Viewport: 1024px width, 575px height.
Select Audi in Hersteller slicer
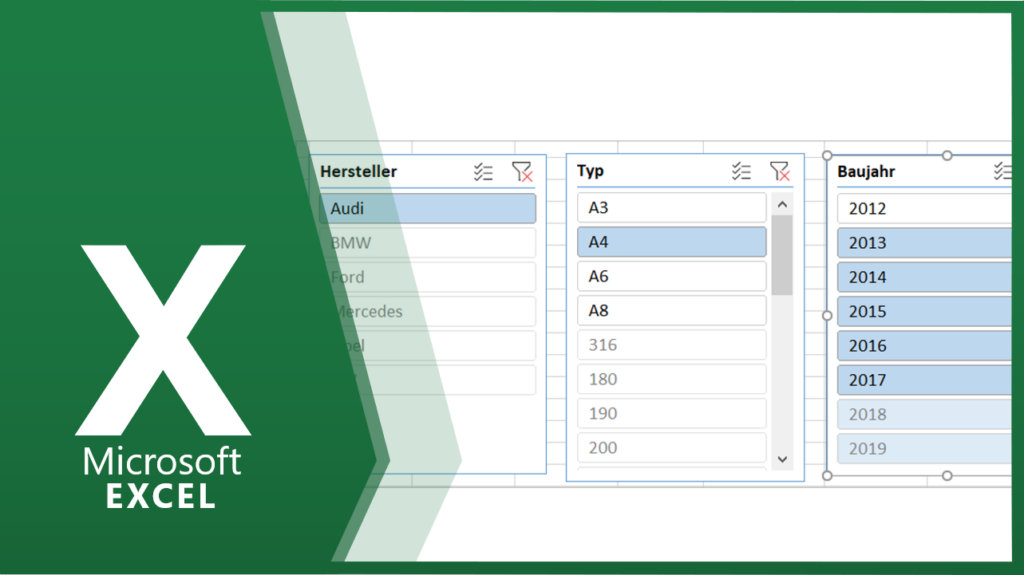coord(428,208)
